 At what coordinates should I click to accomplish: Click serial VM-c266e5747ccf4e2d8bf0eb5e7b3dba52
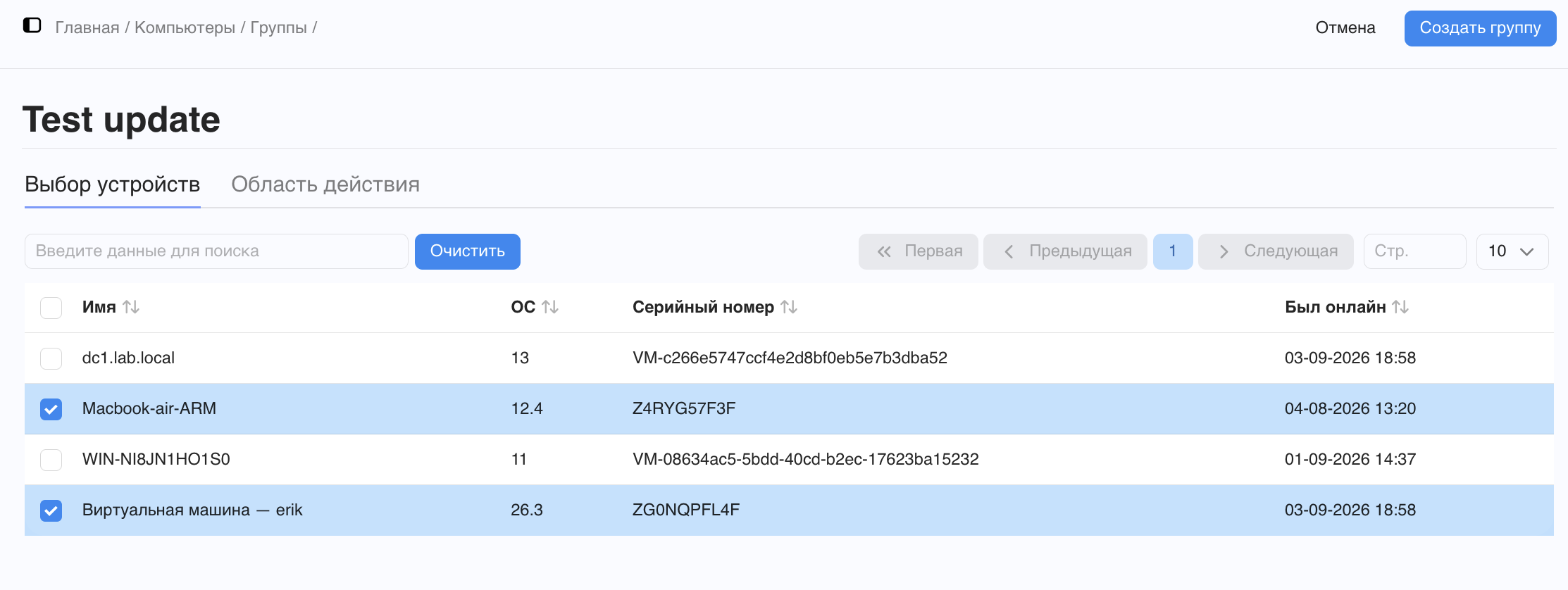click(790, 358)
